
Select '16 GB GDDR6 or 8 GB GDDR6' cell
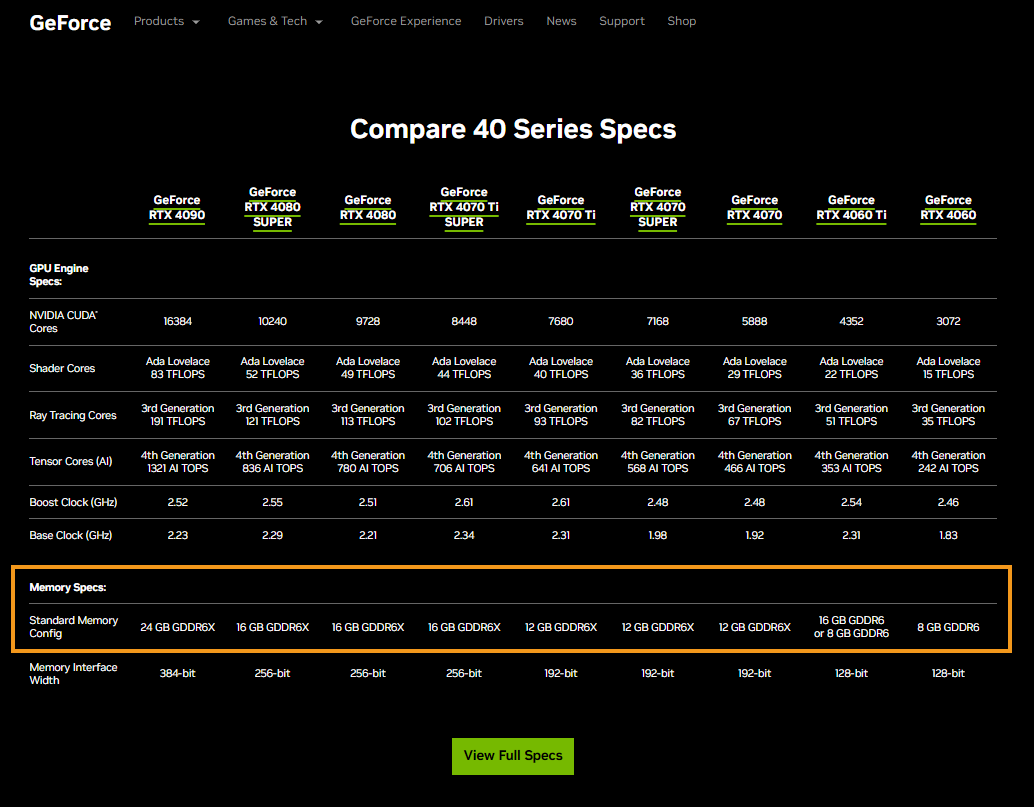(x=851, y=627)
